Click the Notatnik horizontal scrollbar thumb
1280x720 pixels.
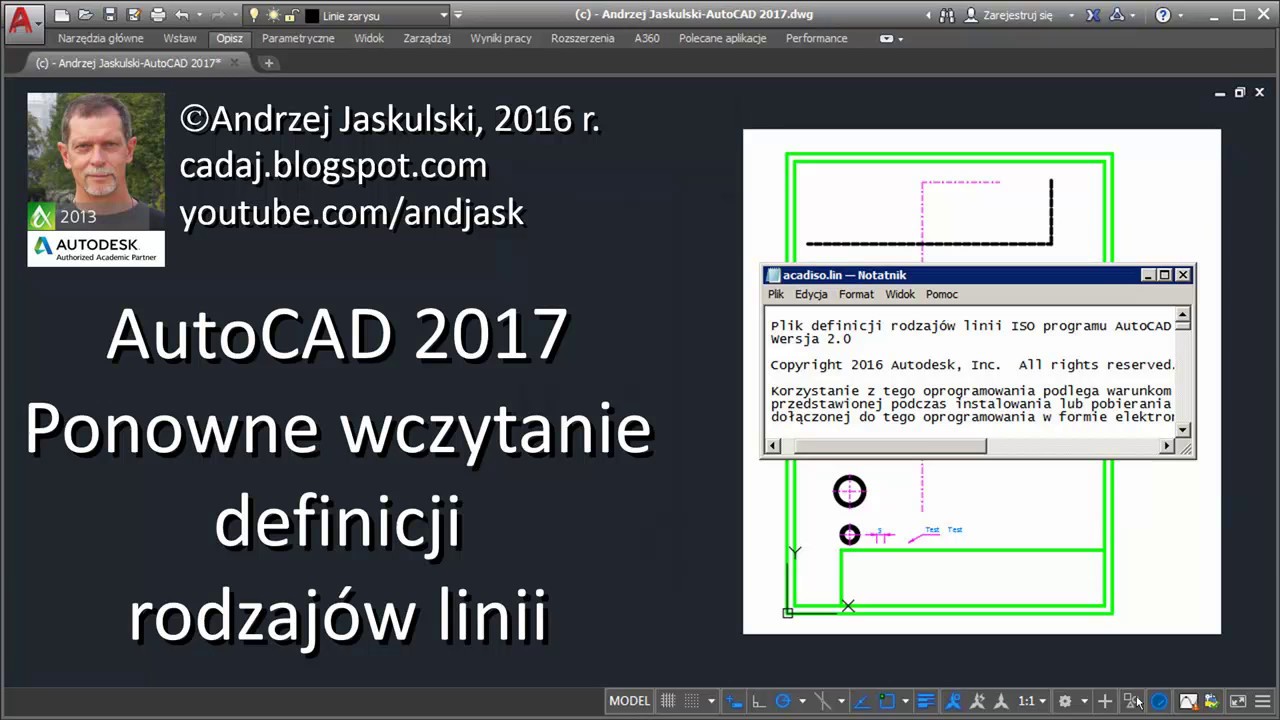pyautogui.click(x=890, y=446)
